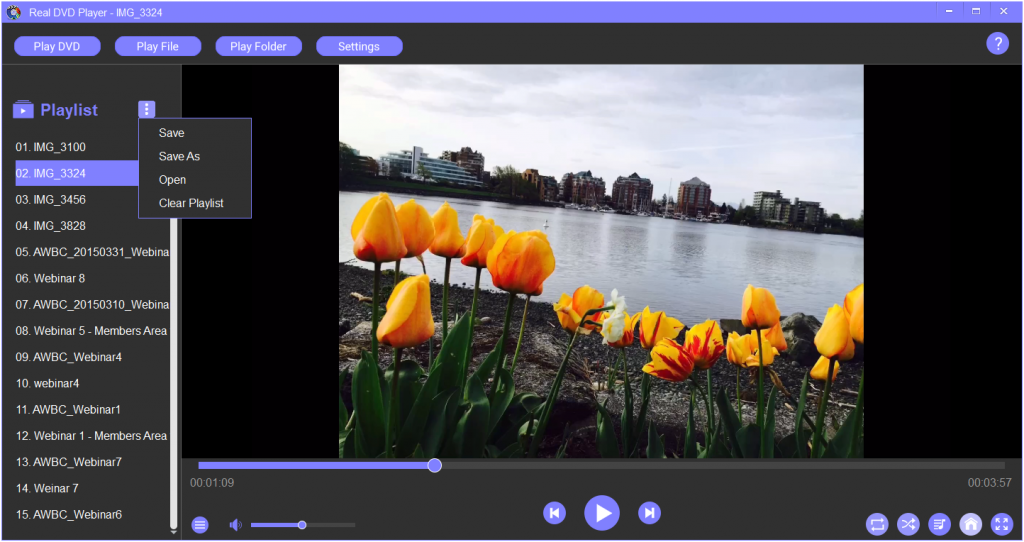Click the unplayed part of the seek bar
Viewport: 1024px width, 542px height.
(723, 466)
